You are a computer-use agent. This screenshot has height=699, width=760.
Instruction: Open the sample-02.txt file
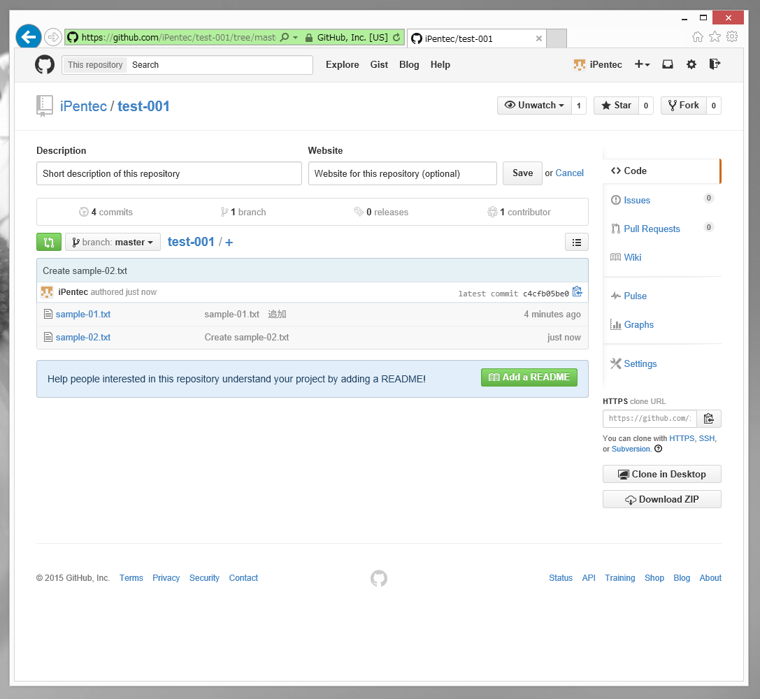83,337
